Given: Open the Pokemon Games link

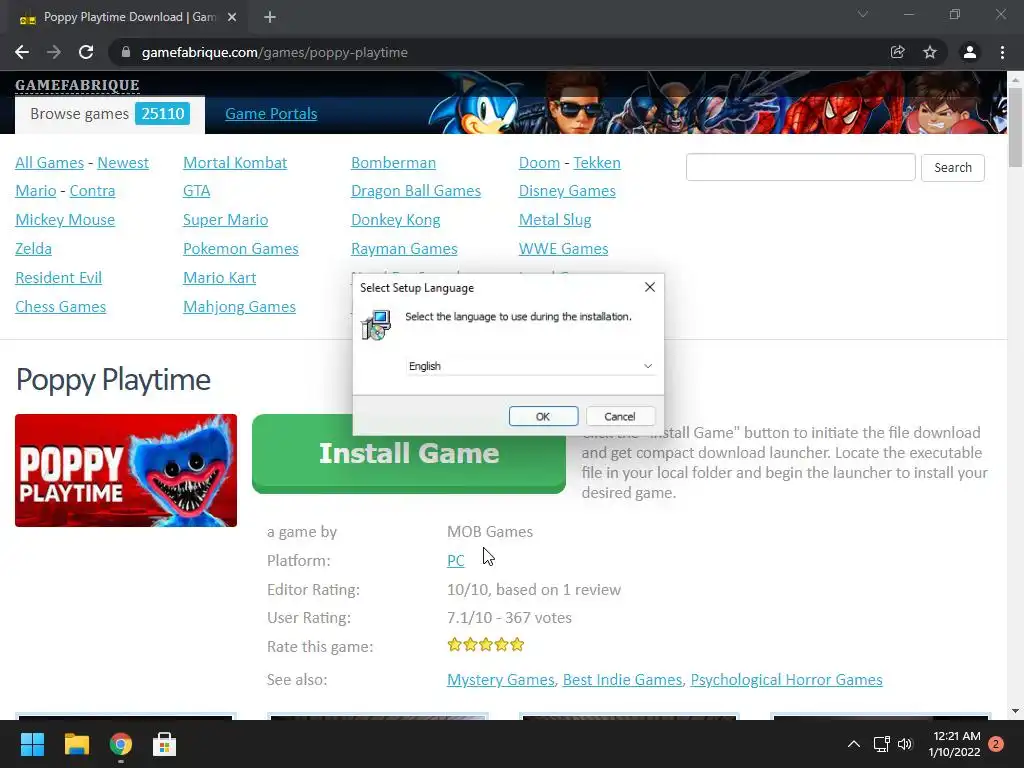Looking at the screenshot, I should 240,249.
